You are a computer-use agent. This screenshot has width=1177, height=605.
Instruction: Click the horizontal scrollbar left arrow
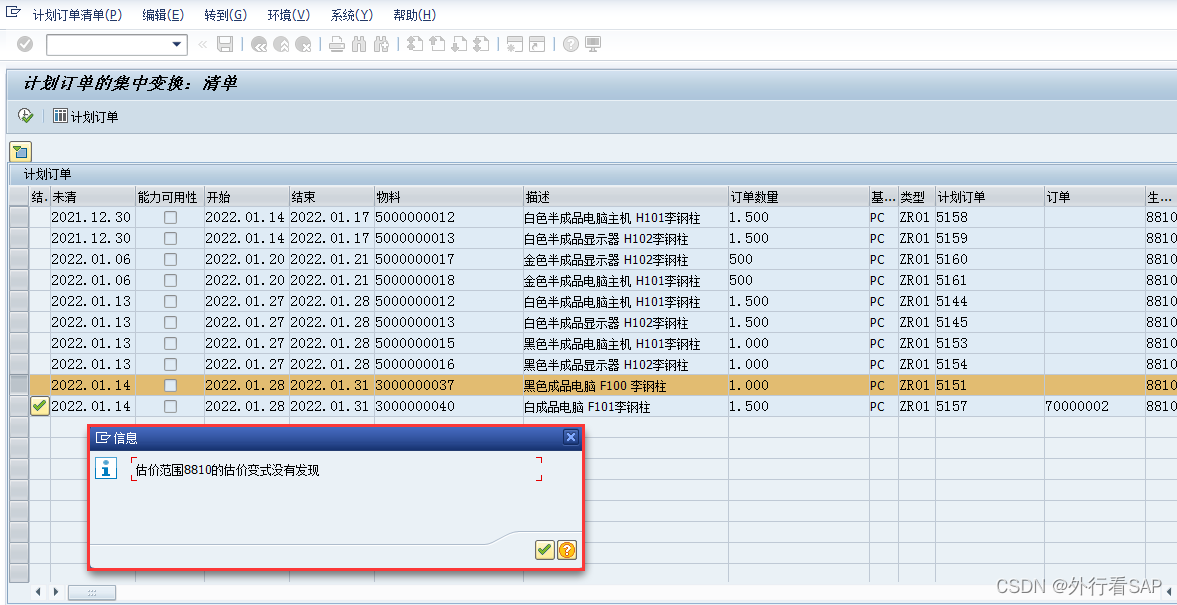(38, 592)
